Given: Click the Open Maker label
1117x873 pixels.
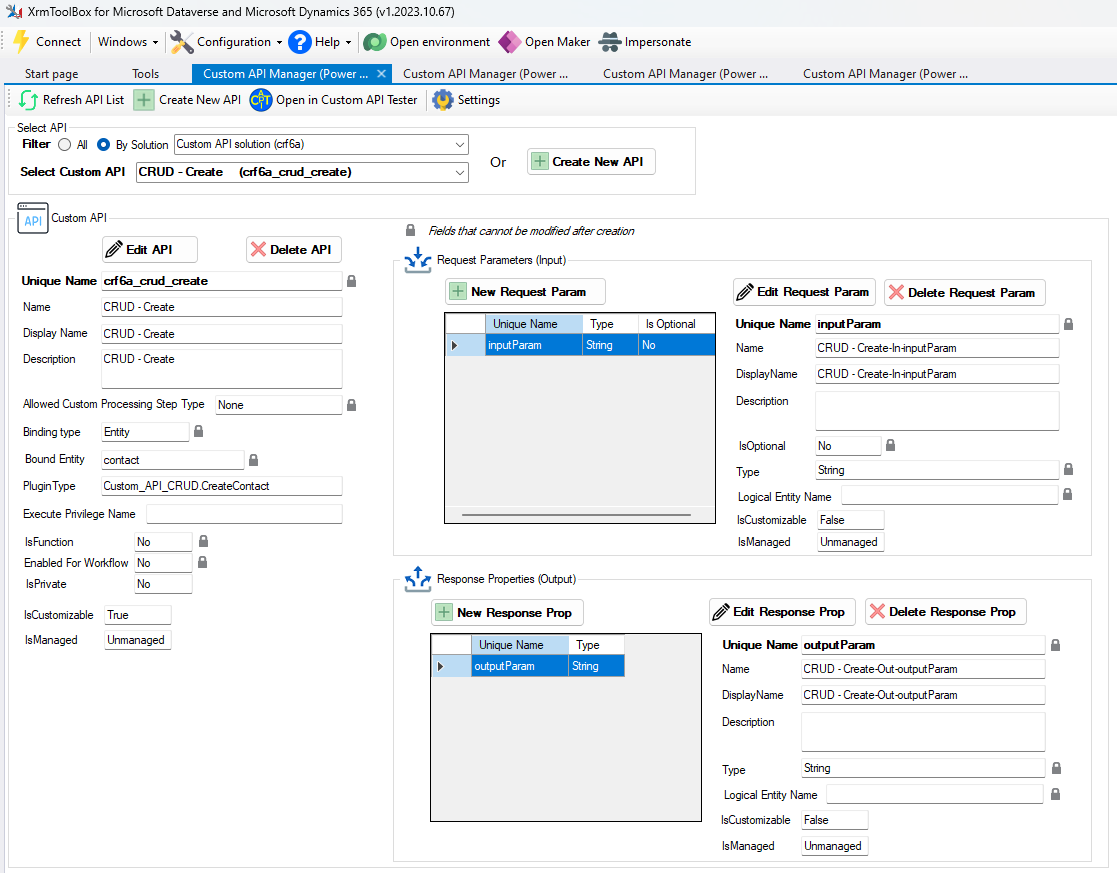Looking at the screenshot, I should pyautogui.click(x=558, y=42).
